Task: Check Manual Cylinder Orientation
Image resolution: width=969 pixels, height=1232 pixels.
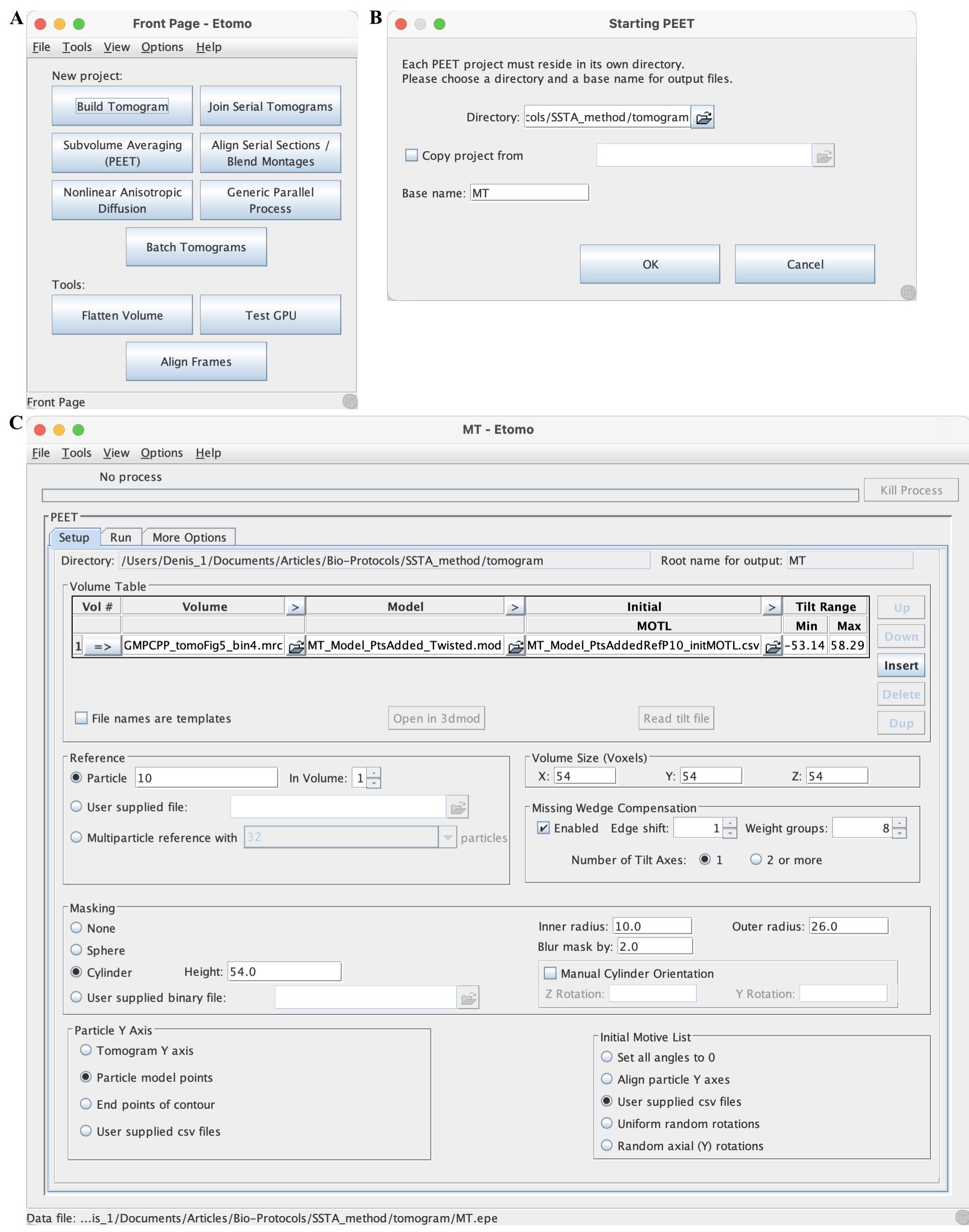Action: pyautogui.click(x=550, y=974)
